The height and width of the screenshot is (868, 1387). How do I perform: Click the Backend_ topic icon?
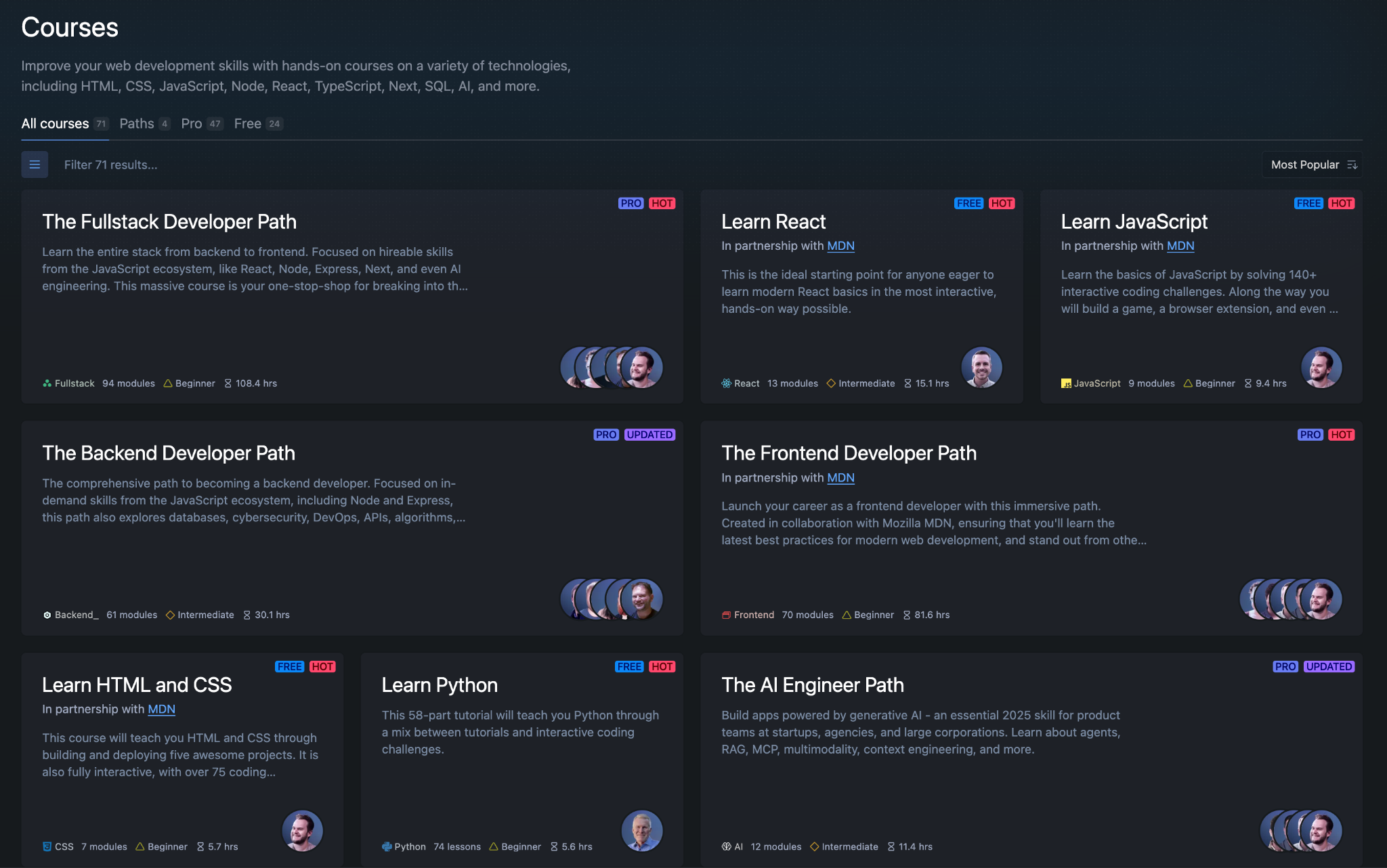pos(47,615)
